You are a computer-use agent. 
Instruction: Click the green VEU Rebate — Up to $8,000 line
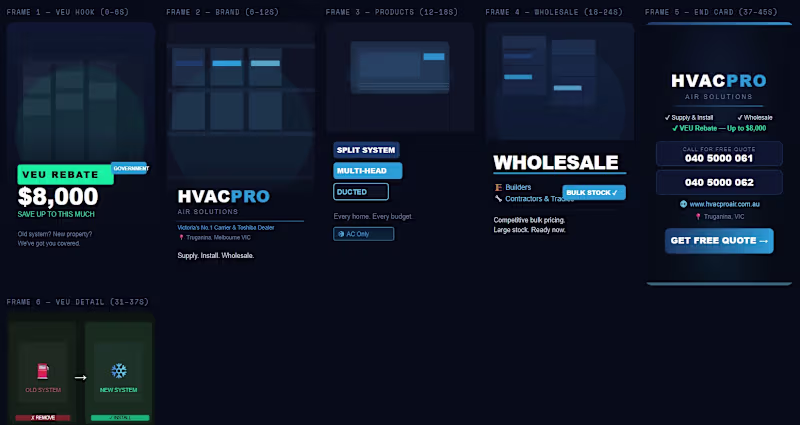coord(719,128)
